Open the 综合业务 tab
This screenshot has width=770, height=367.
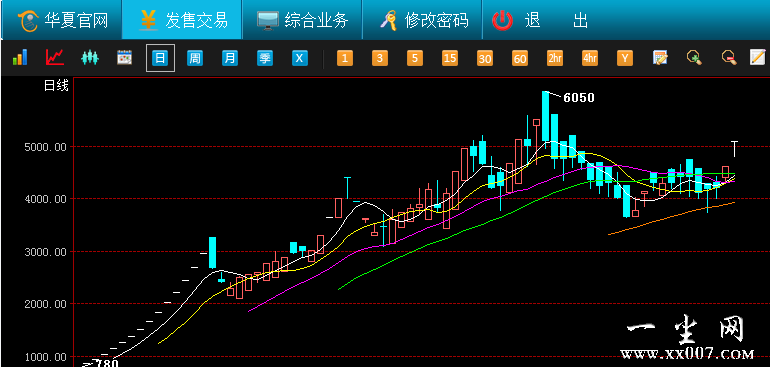pos(302,20)
